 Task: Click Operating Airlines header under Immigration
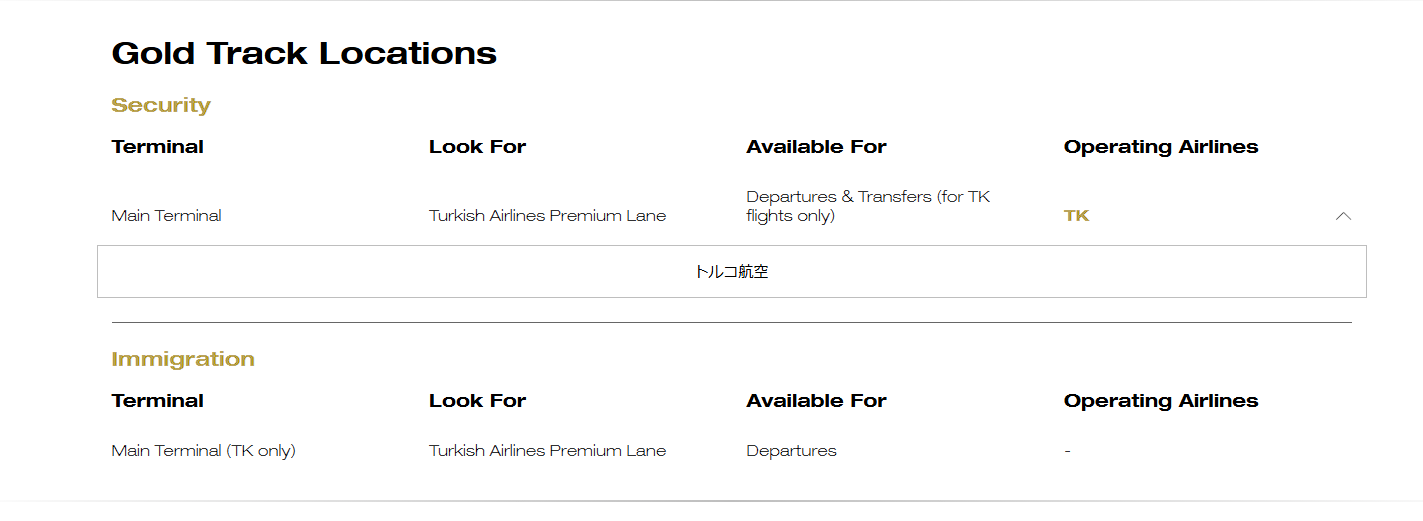(x=1160, y=401)
